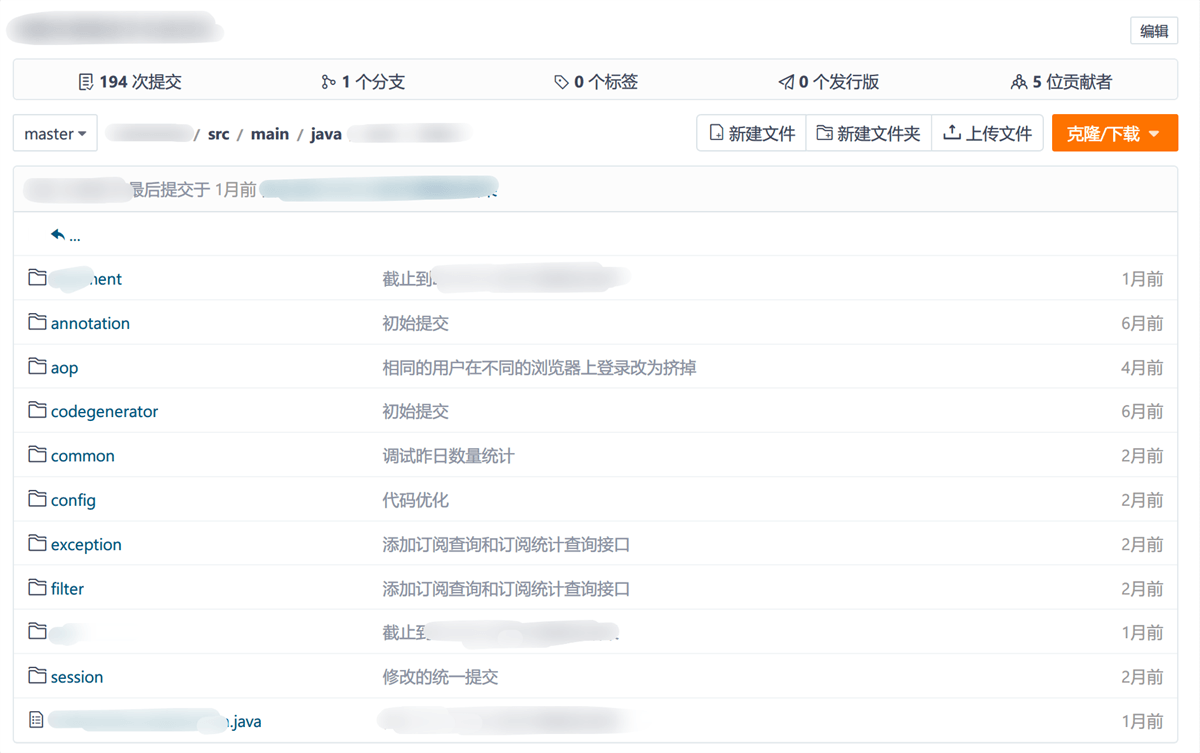Expand the 克隆/下载 dropdown
Screen dimensions: 1200x753
pyautogui.click(x=1114, y=132)
